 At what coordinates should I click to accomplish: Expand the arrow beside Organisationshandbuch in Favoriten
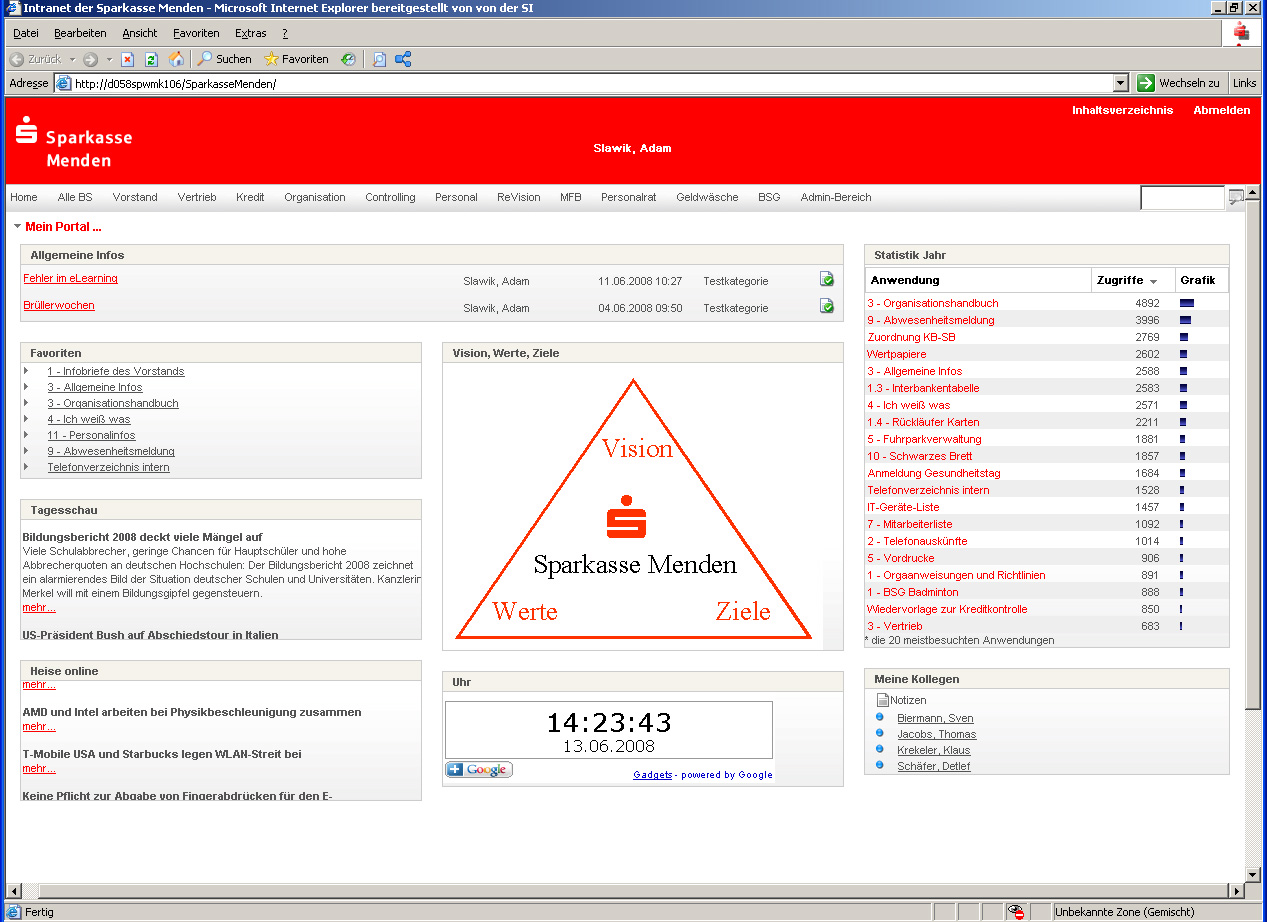tap(26, 403)
